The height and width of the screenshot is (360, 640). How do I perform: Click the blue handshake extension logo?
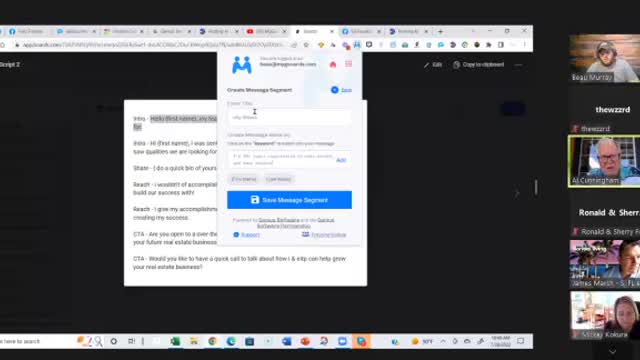pos(242,65)
